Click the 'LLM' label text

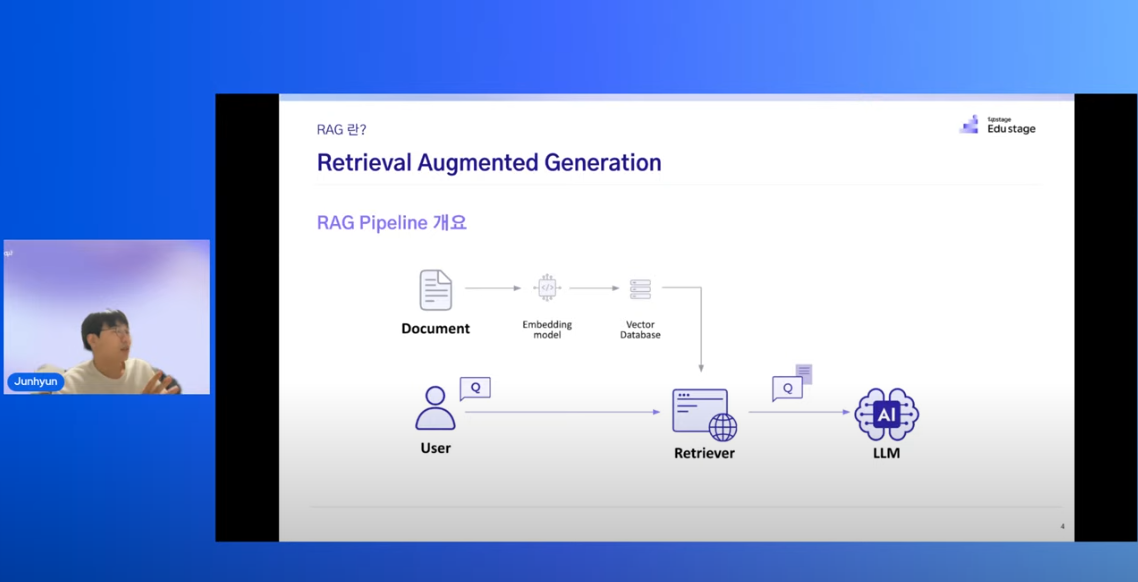(x=886, y=454)
